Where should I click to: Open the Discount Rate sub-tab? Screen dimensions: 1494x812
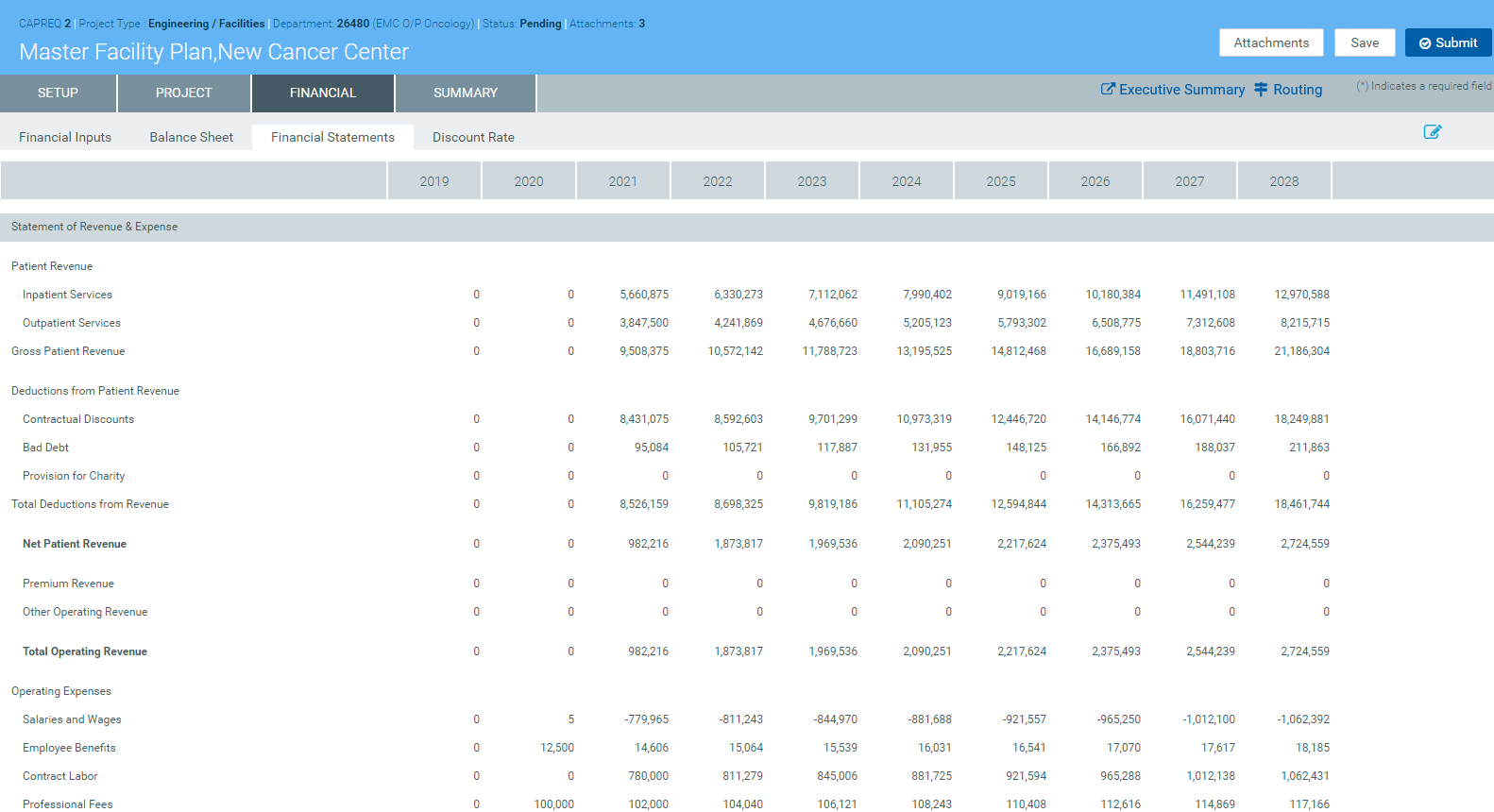point(473,138)
